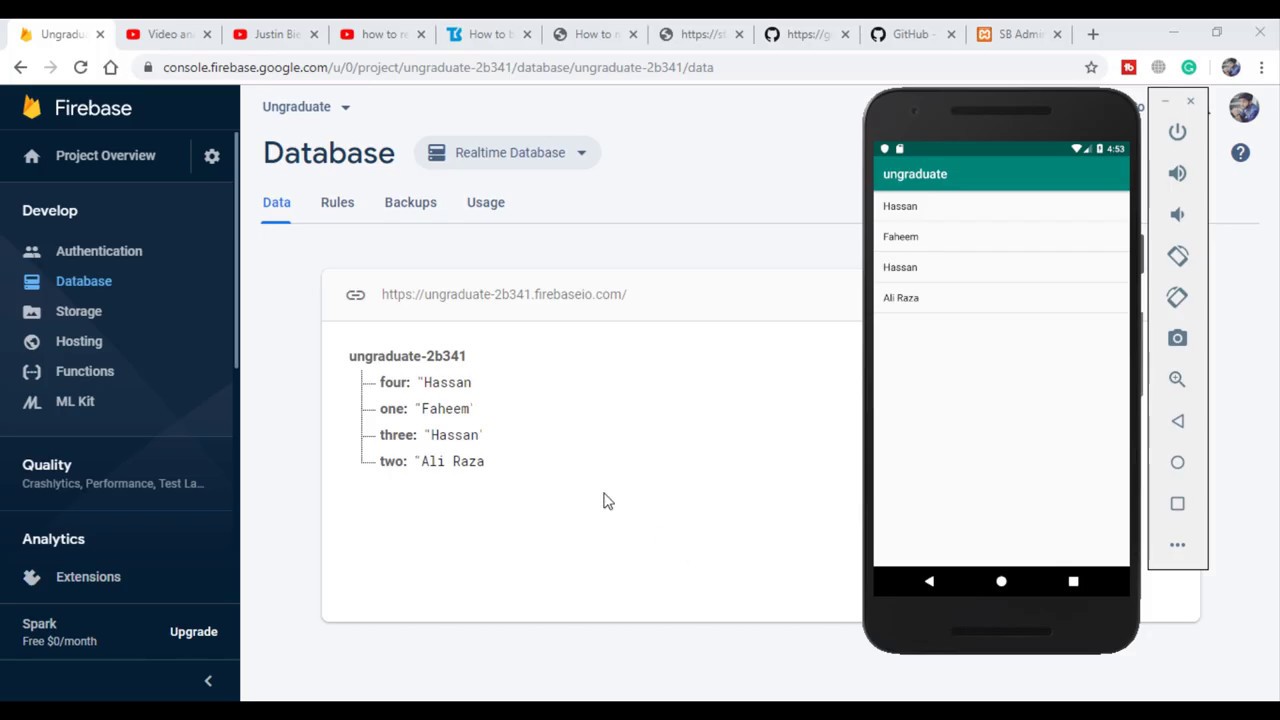Screen dimensions: 1280x720
Task: Bookmark this page with star icon
Action: click(x=1091, y=67)
